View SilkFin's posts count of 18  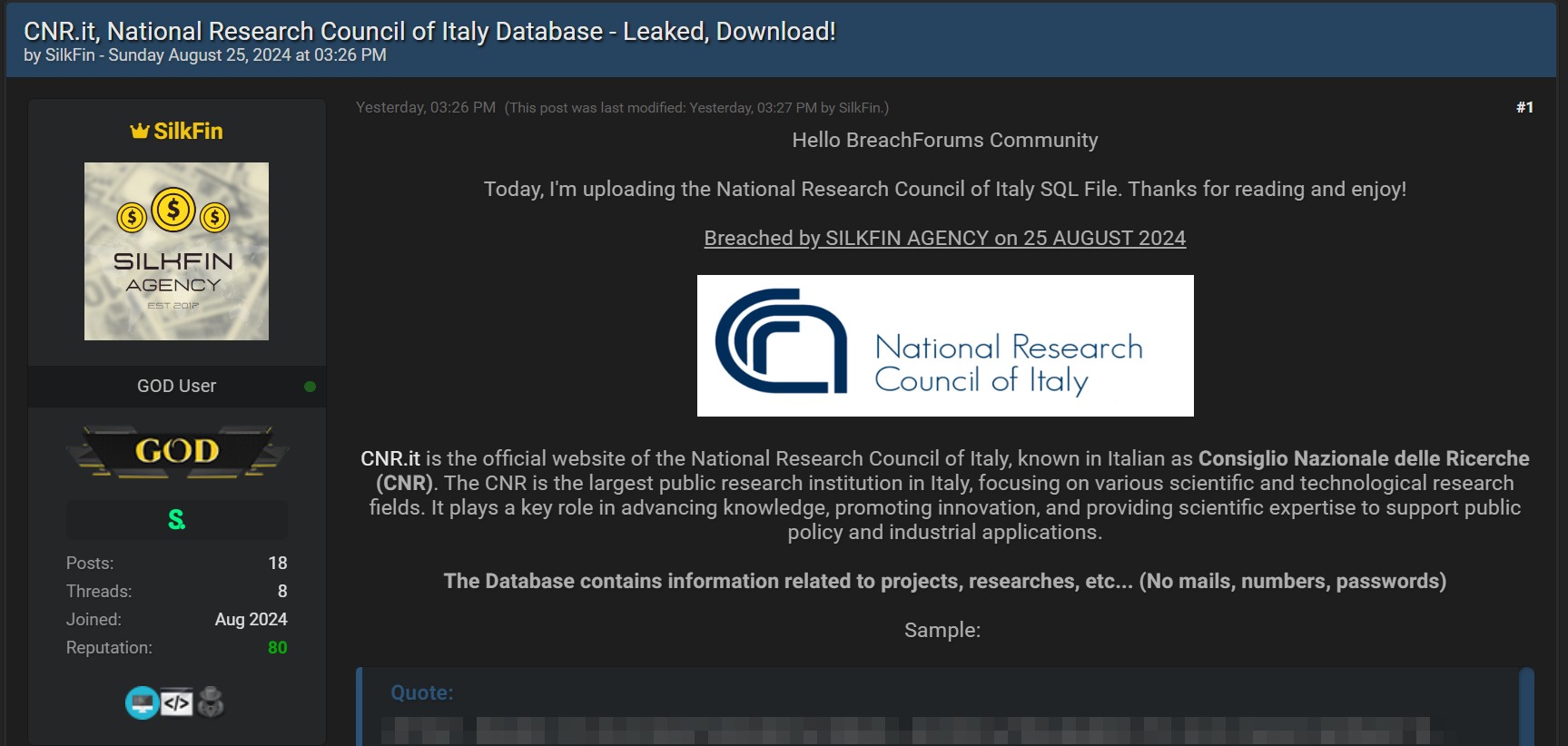click(x=277, y=563)
